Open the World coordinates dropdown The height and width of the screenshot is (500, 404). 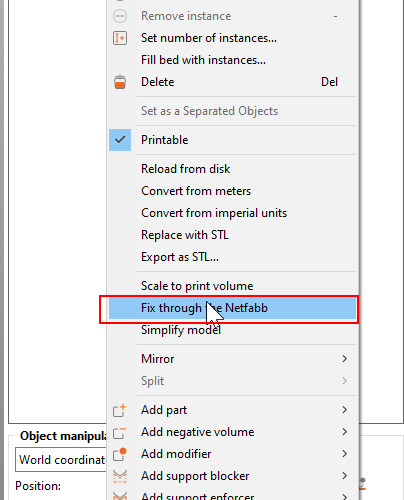(x=61, y=460)
